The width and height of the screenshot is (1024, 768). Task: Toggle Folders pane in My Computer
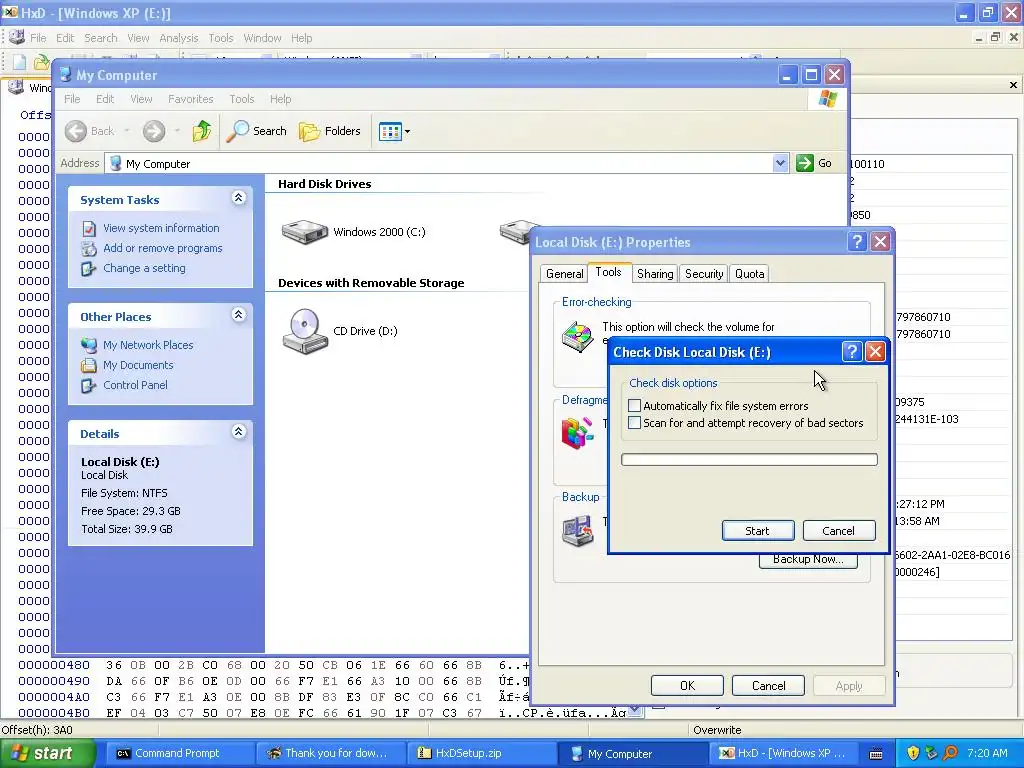(x=330, y=131)
